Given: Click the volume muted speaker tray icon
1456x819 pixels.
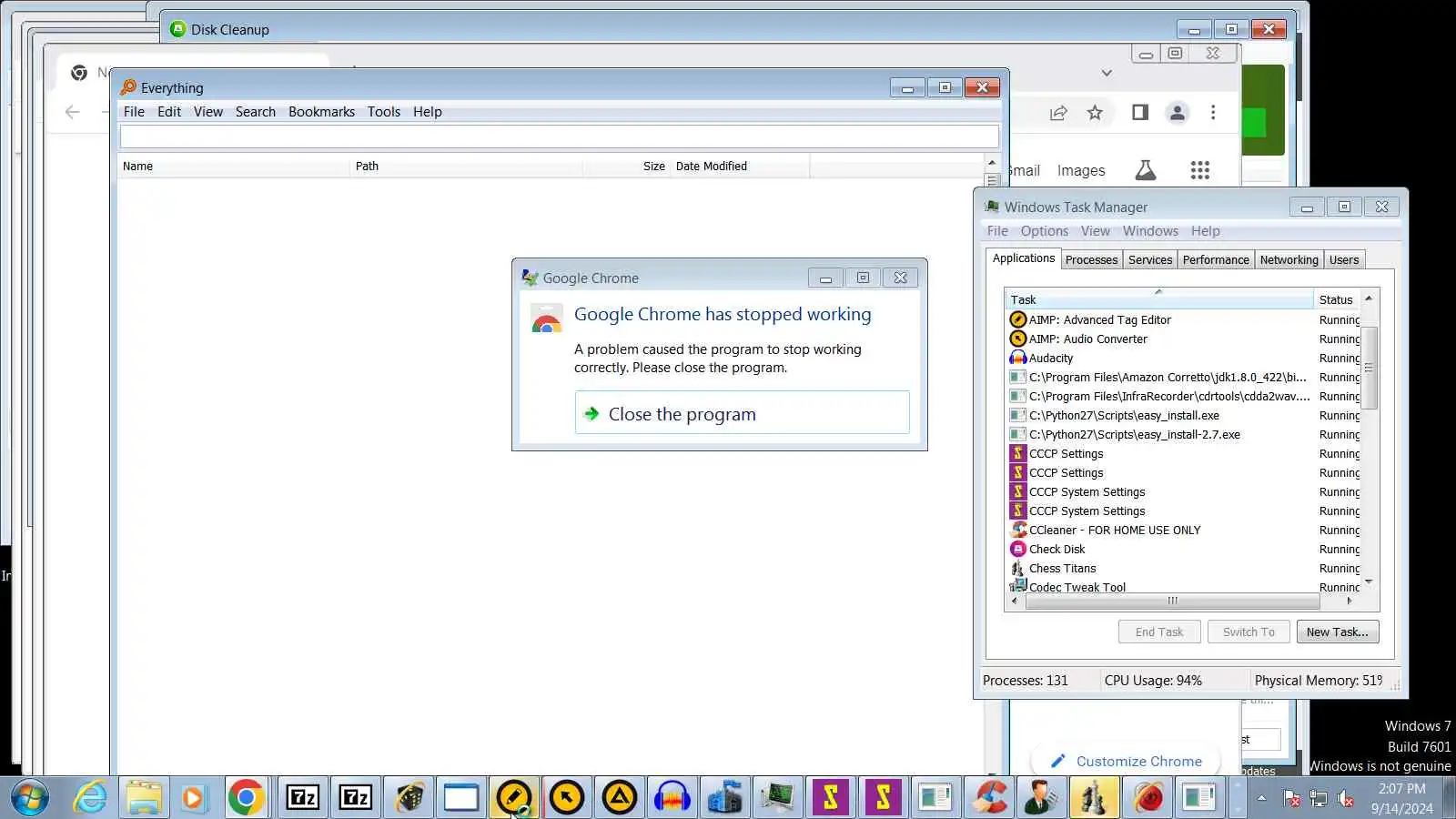Looking at the screenshot, I should (1346, 799).
